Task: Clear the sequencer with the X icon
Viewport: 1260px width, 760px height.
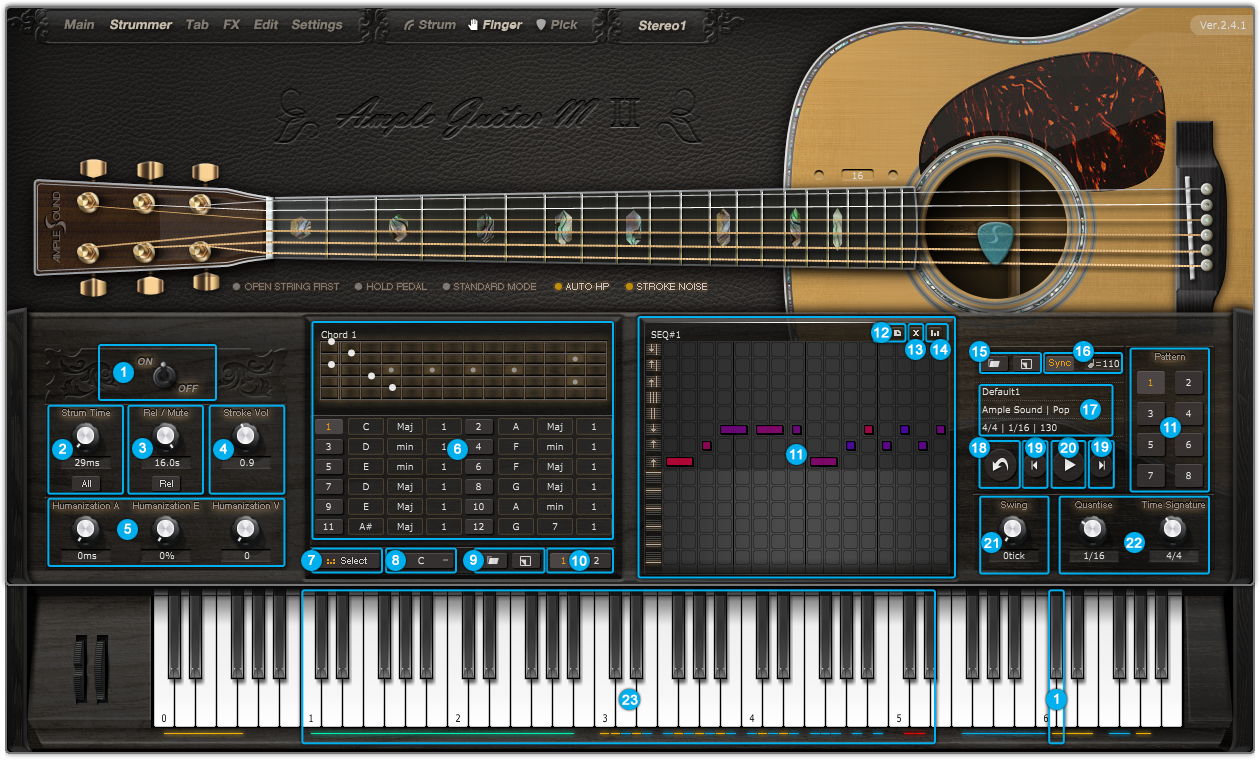Action: click(916, 332)
